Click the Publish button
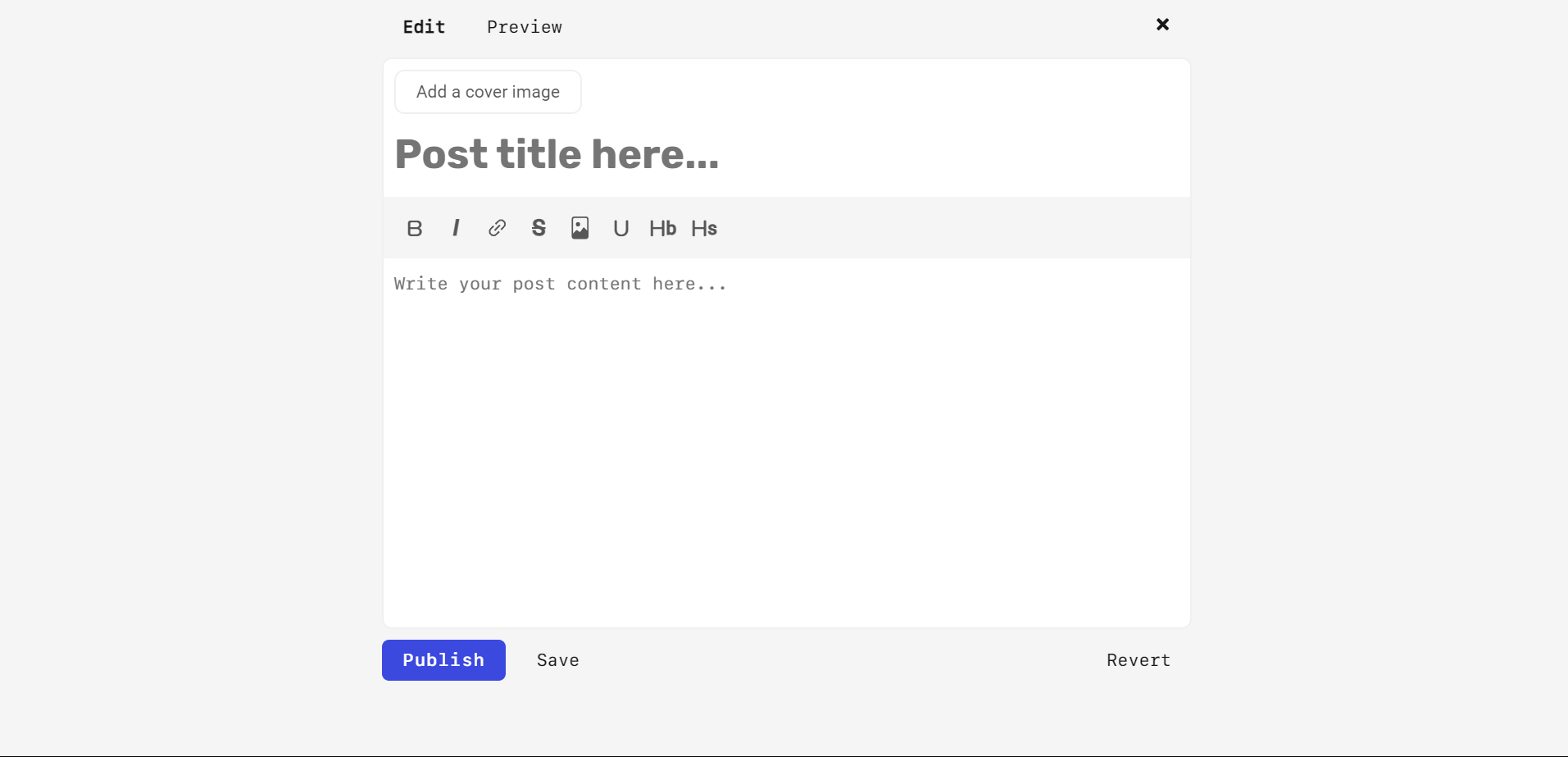 pyautogui.click(x=443, y=660)
